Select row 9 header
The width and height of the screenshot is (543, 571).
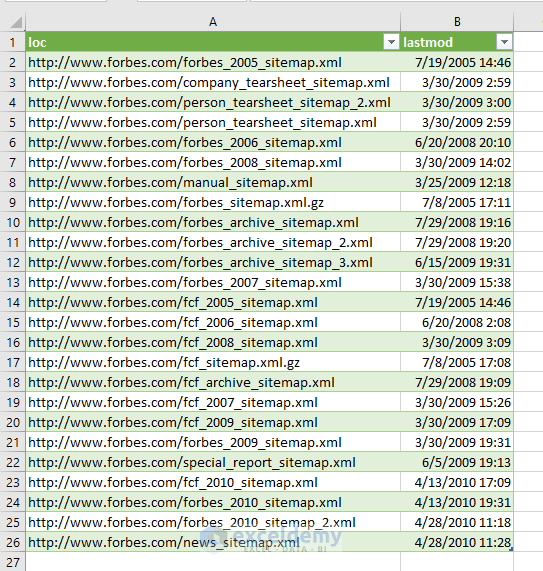(x=13, y=202)
